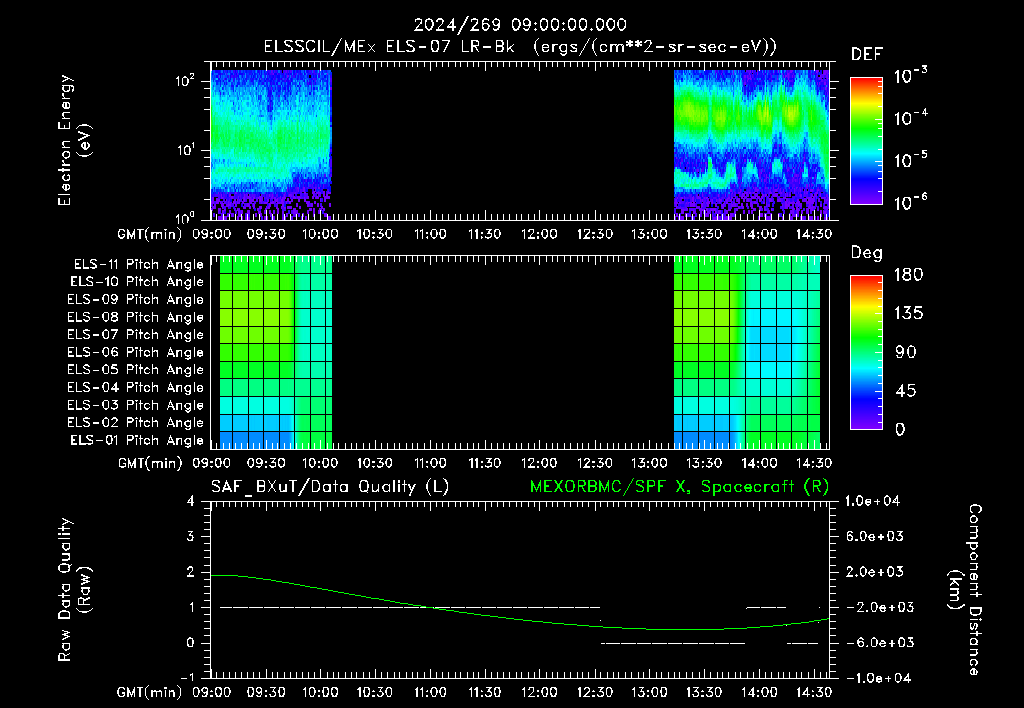Click the 13:00 tick under the bottom plot
This screenshot has height=708, width=1024.
pyautogui.click(x=648, y=692)
